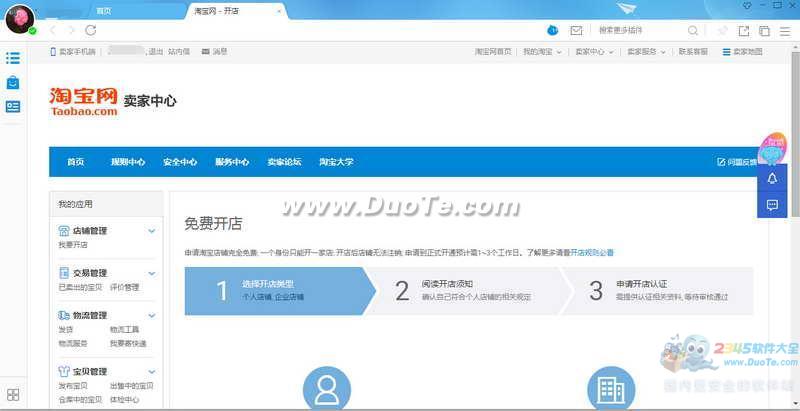This screenshot has height=411, width=800.
Task: Click the 交易管理 icon in sidebar
Action: 64,273
